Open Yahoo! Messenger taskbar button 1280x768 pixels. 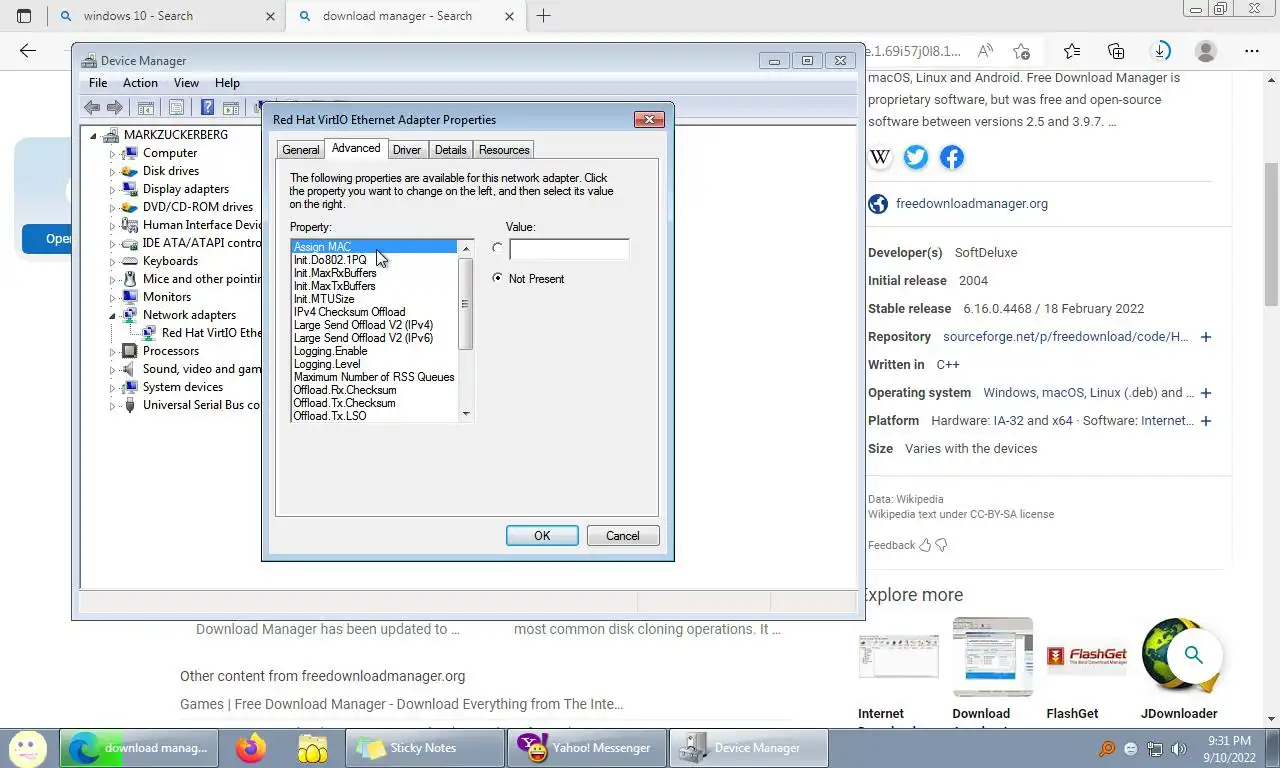pos(587,748)
